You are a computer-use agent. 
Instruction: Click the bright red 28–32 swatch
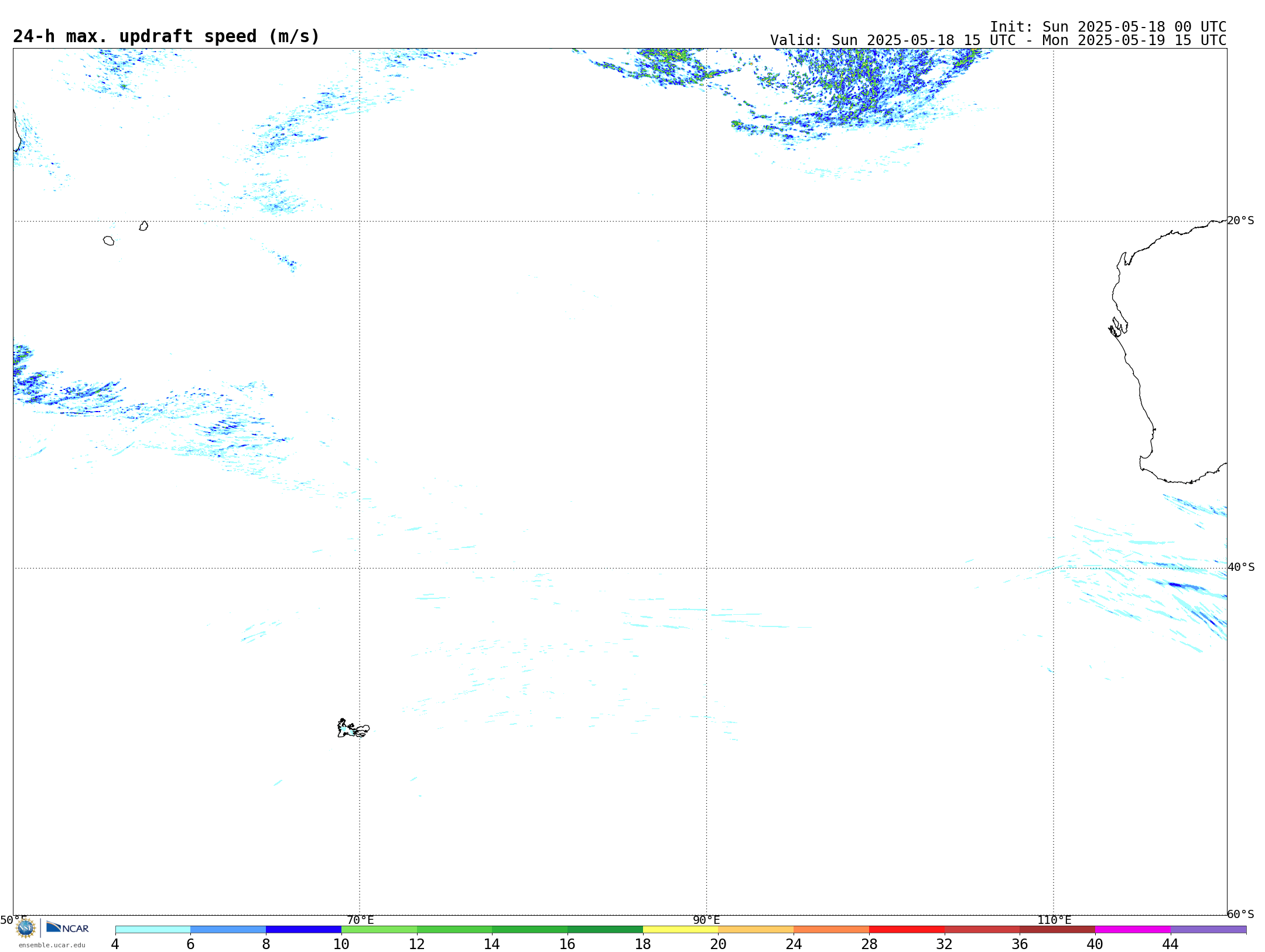click(x=907, y=930)
